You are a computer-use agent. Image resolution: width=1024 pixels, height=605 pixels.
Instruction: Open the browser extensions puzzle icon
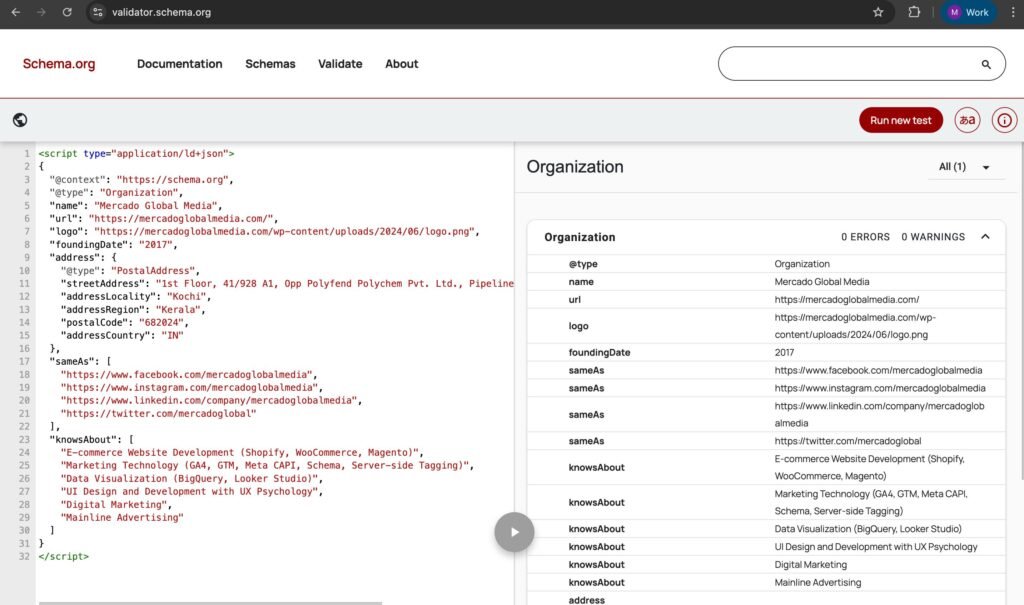pyautogui.click(x=914, y=12)
